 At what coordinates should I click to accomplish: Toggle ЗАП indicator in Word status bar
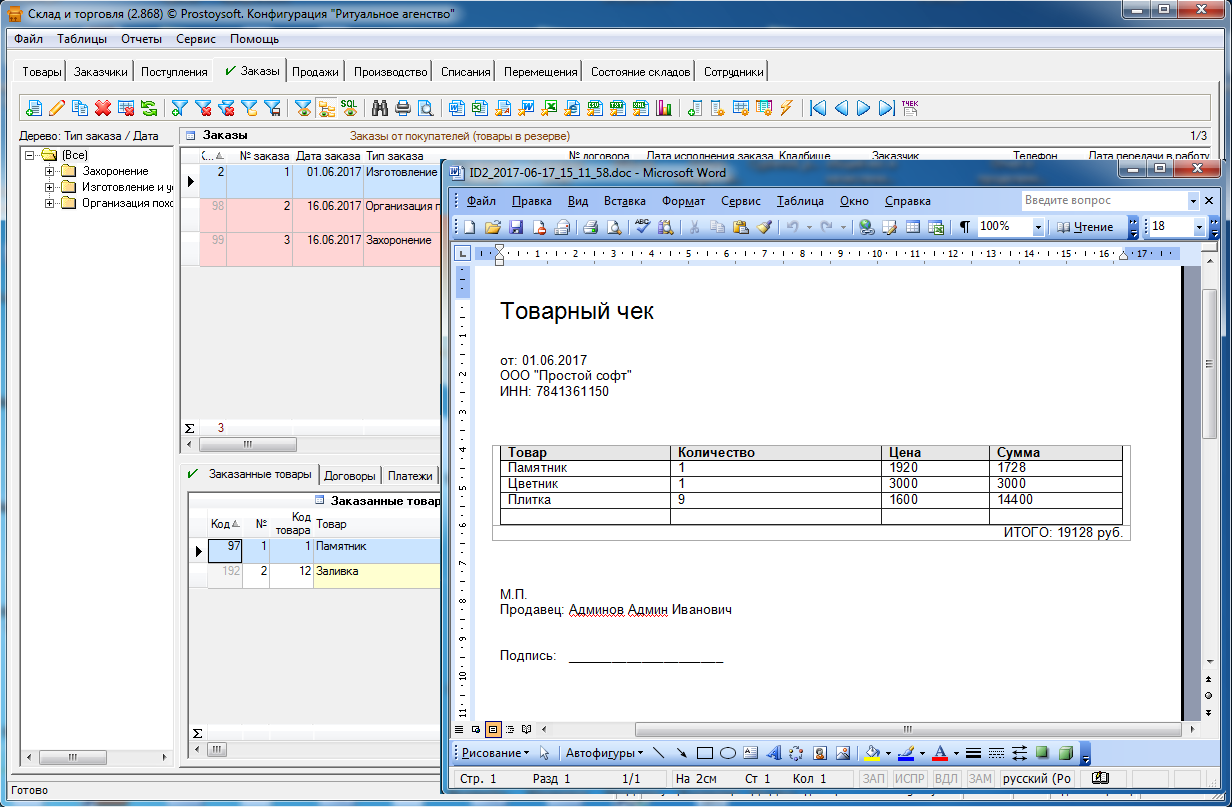pyautogui.click(x=873, y=778)
